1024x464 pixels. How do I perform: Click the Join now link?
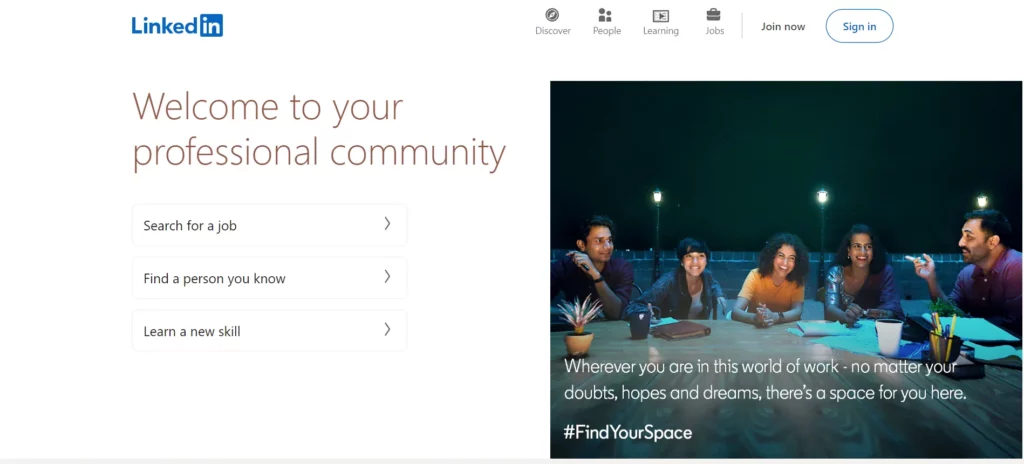(783, 27)
